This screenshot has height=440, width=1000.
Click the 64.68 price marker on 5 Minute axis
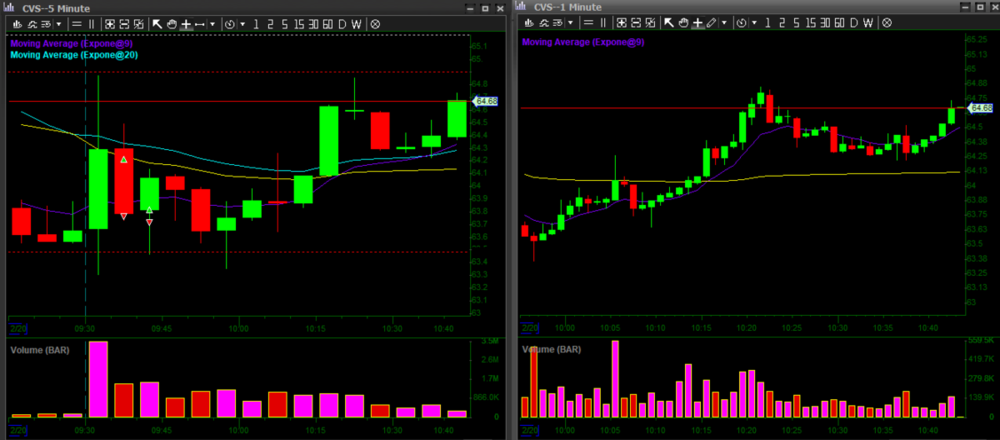click(486, 101)
